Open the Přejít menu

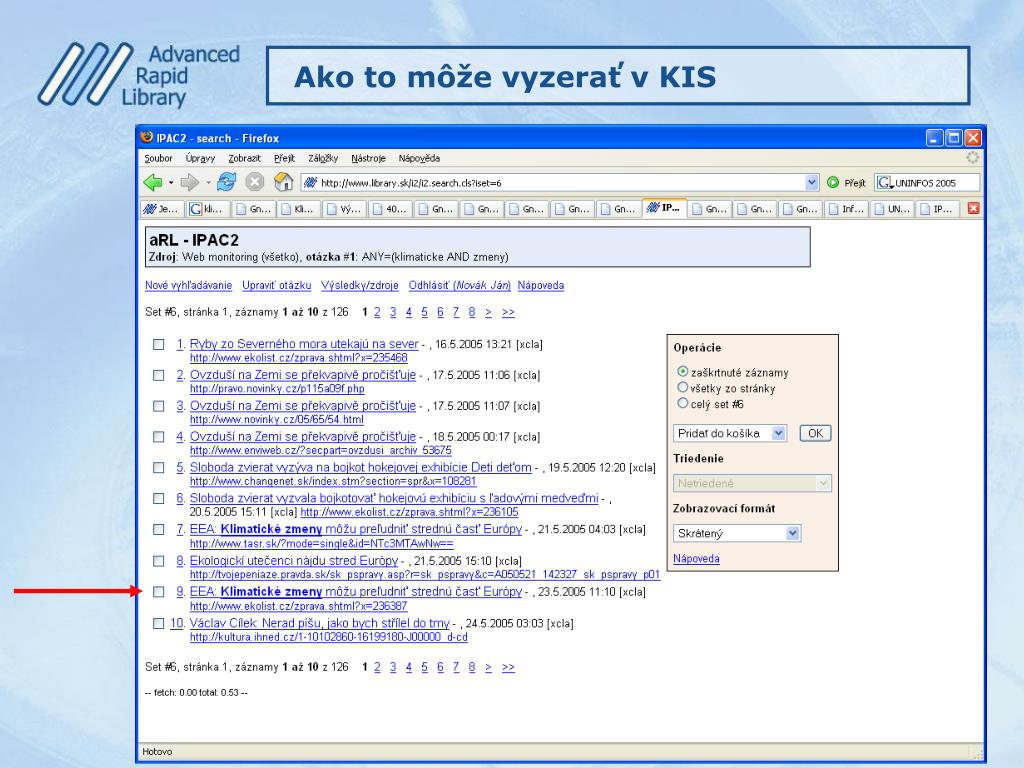click(284, 158)
